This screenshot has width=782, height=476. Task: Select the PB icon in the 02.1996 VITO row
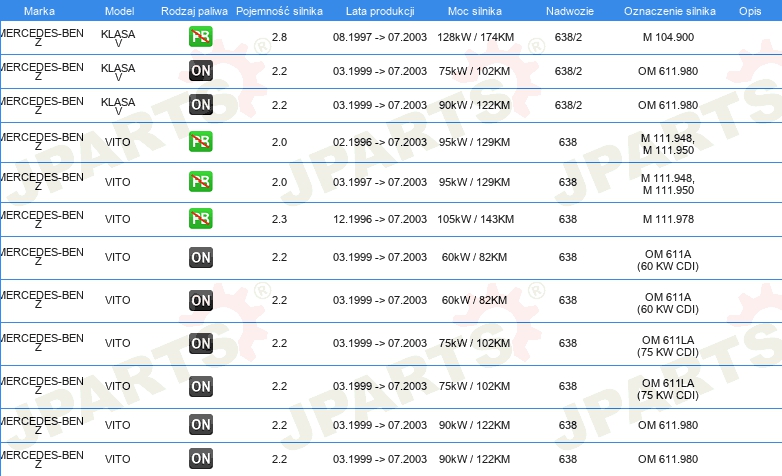point(200,142)
